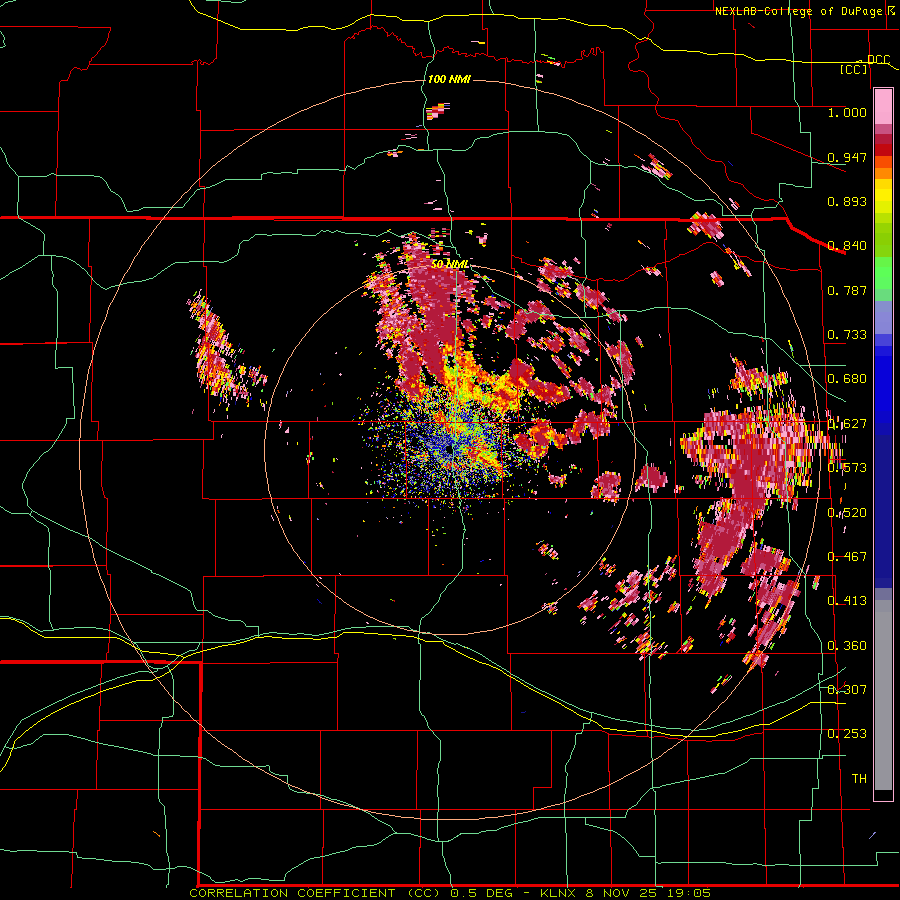The width and height of the screenshot is (900, 900).
Task: Click the "100 NMI" range ring label
Action: pyautogui.click(x=449, y=79)
